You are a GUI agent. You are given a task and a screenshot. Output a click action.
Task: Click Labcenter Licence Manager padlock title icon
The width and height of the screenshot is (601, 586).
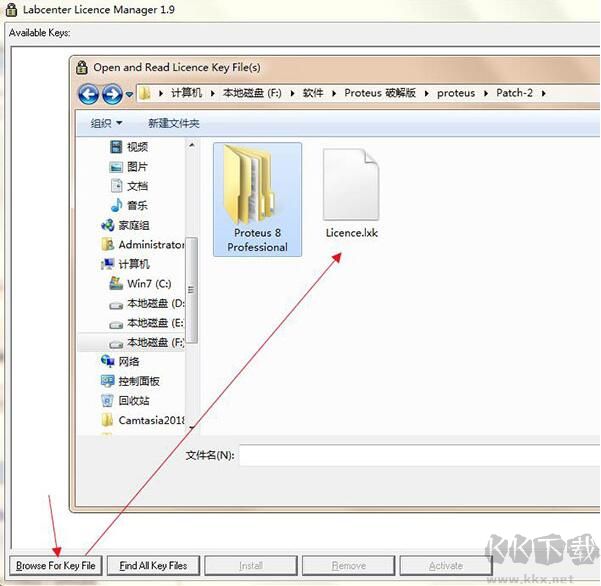(11, 10)
